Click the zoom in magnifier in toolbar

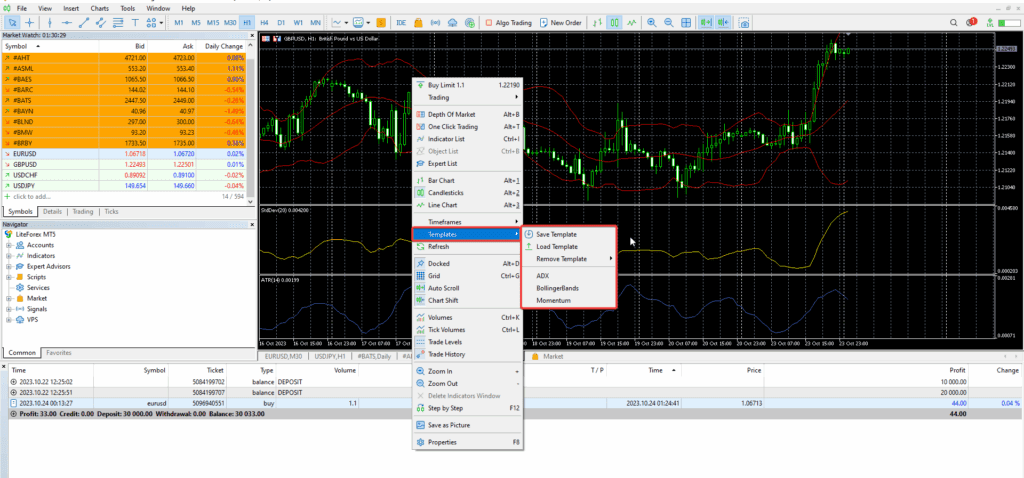[x=652, y=21]
